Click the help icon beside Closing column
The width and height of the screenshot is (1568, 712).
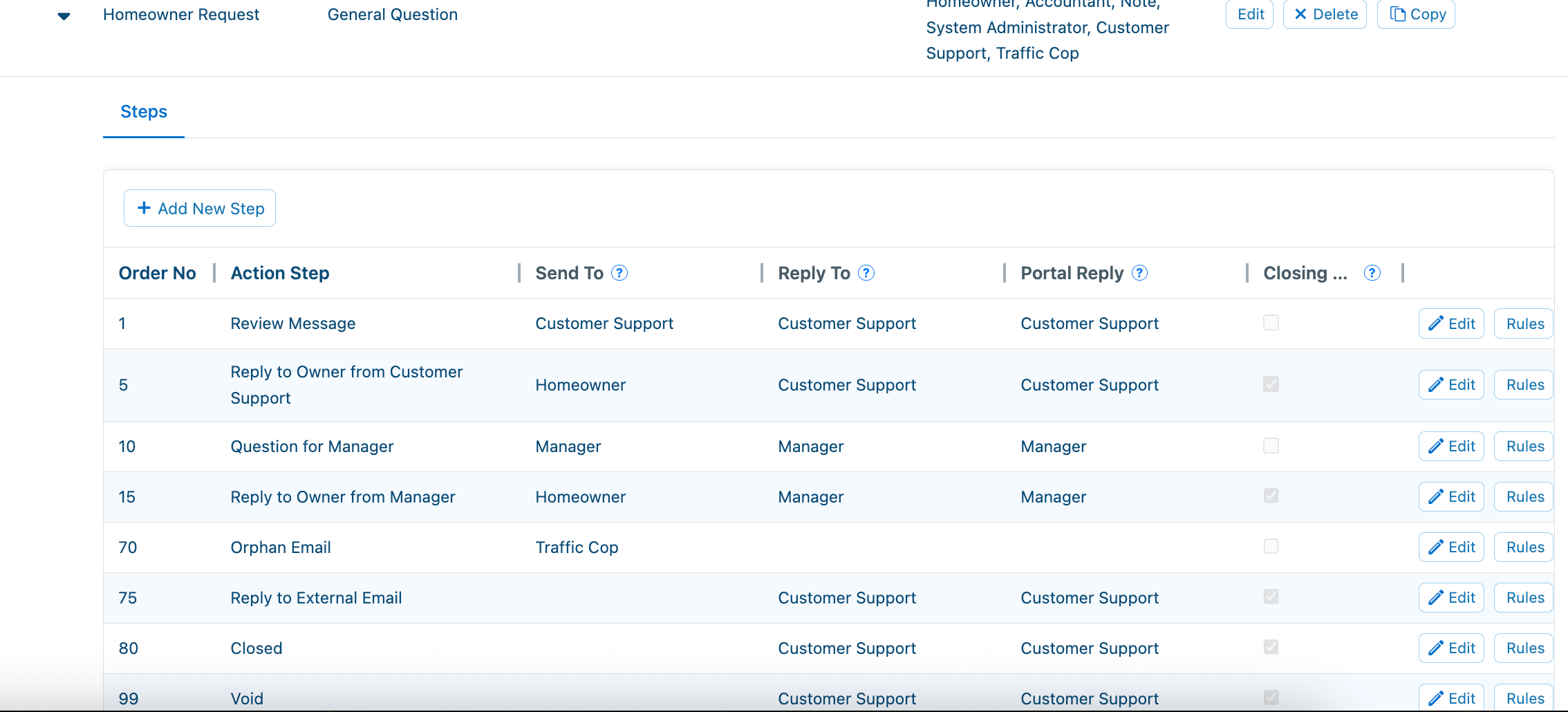pyautogui.click(x=1372, y=273)
